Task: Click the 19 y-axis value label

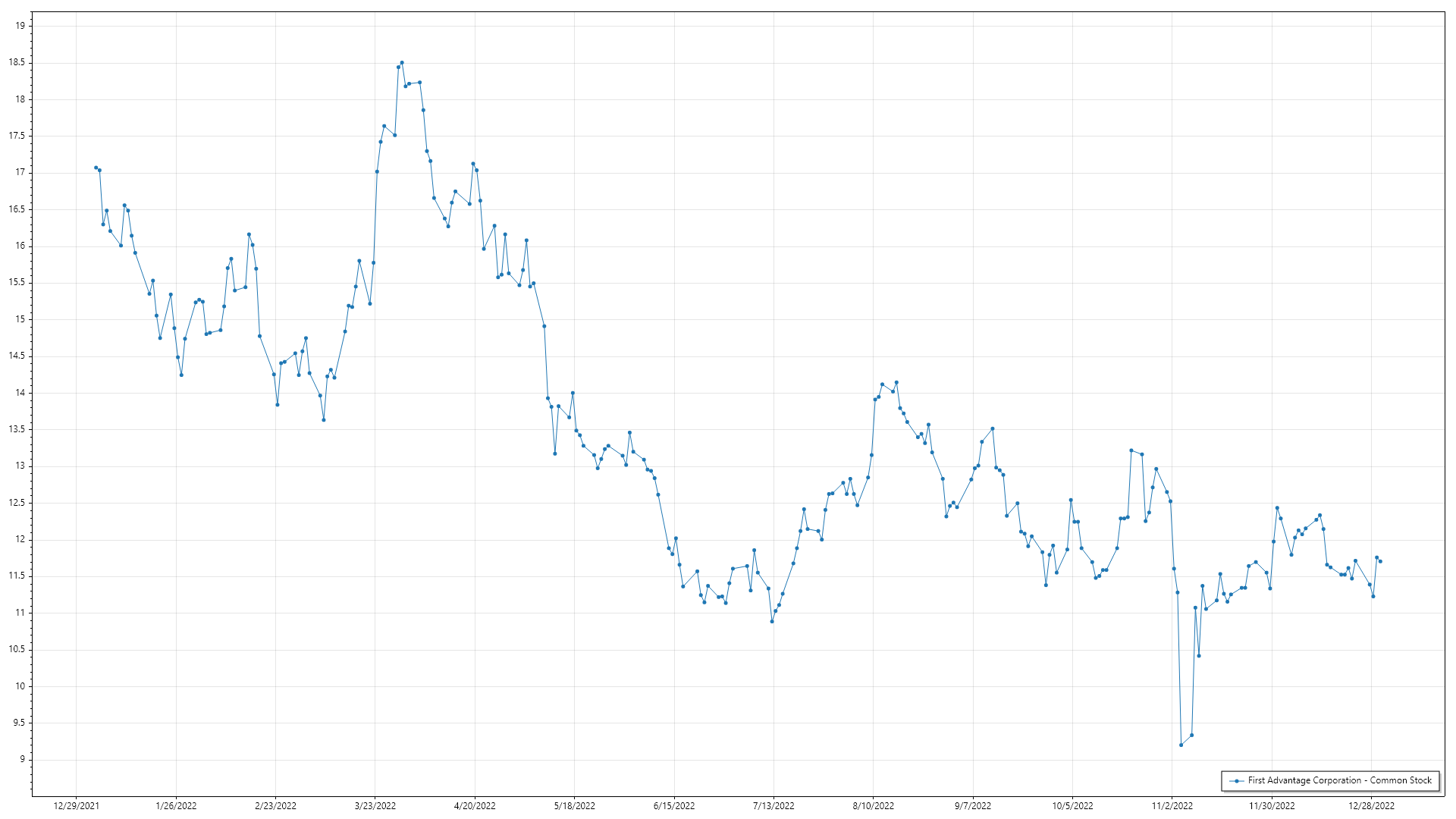Action: [20, 26]
